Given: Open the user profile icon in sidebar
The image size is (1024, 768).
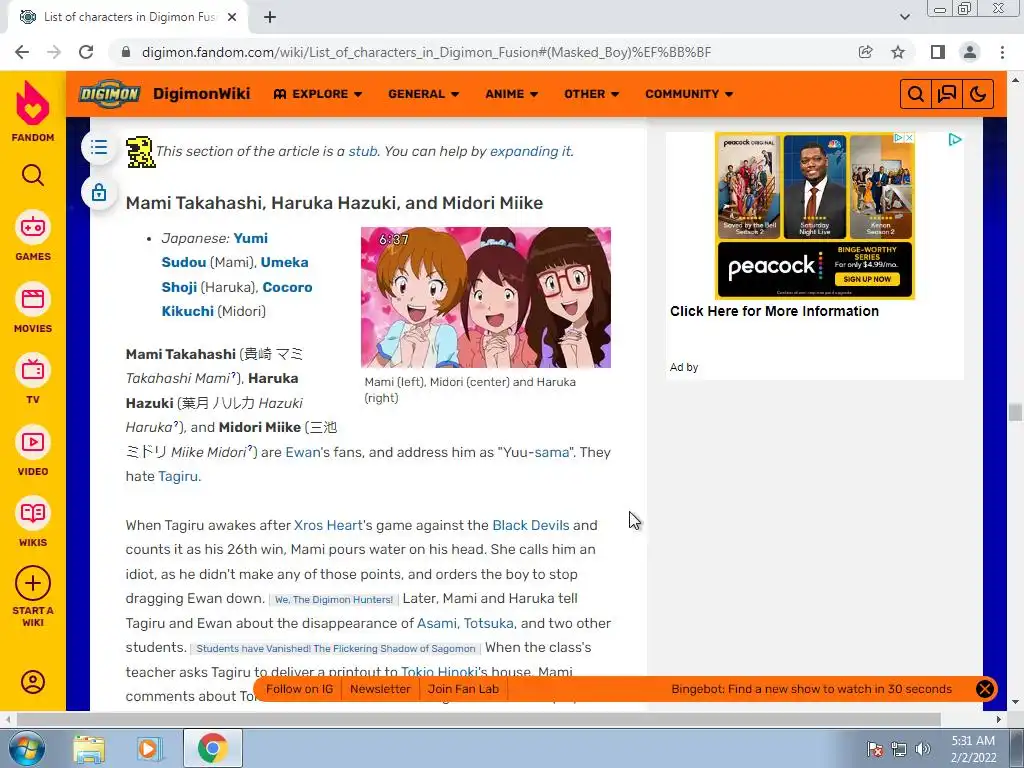Looking at the screenshot, I should click(x=33, y=682).
